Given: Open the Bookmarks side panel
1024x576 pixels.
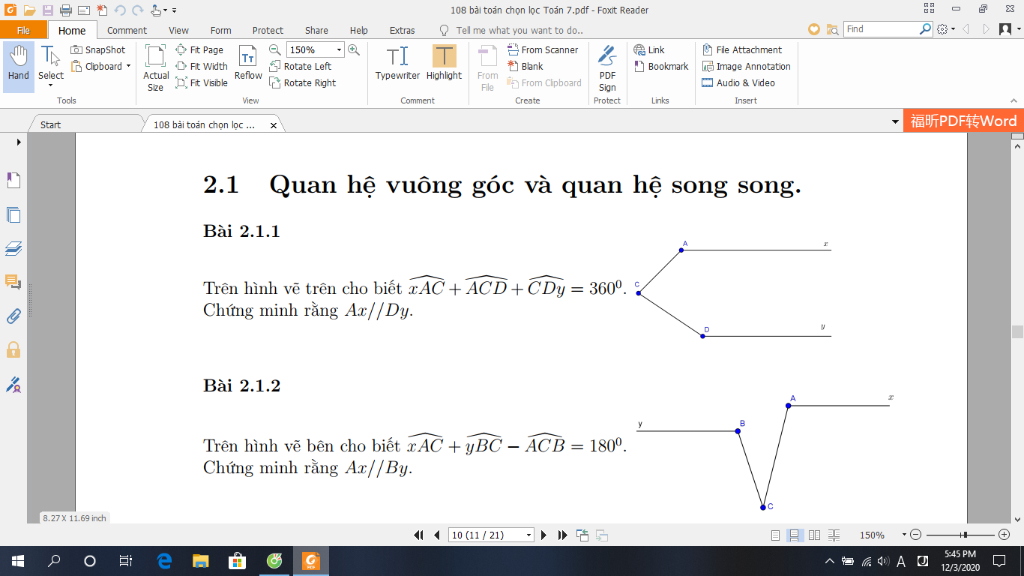Looking at the screenshot, I should (x=13, y=180).
